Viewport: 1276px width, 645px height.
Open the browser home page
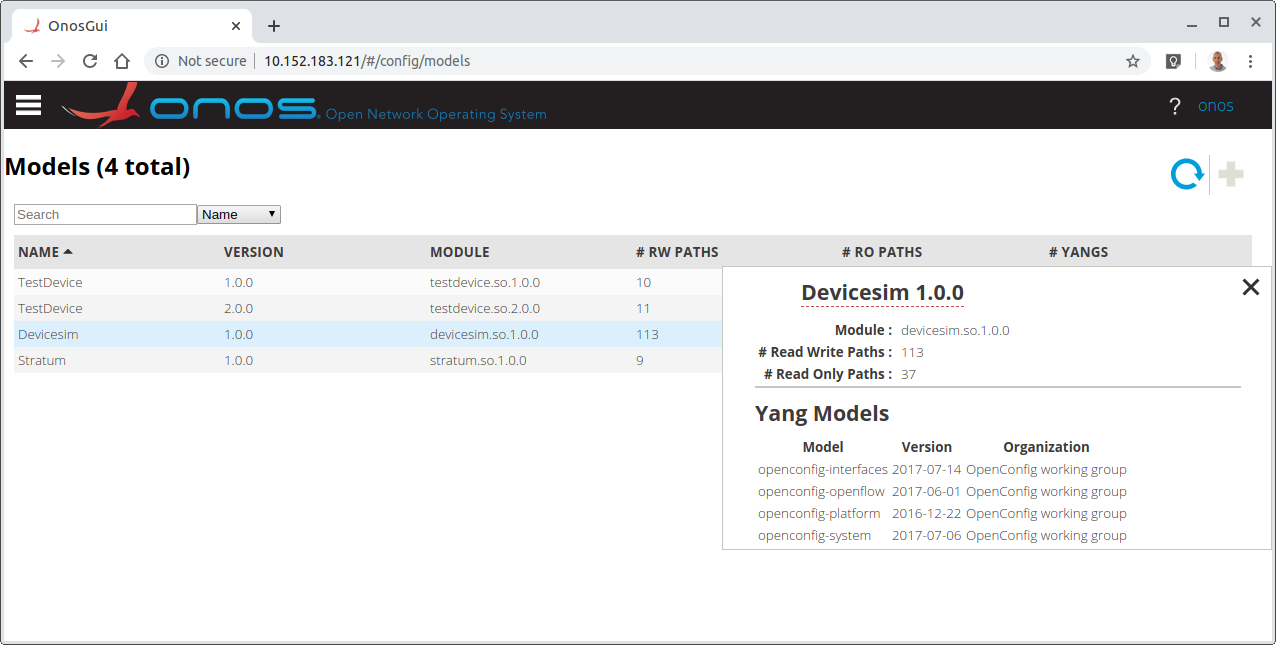(x=122, y=61)
